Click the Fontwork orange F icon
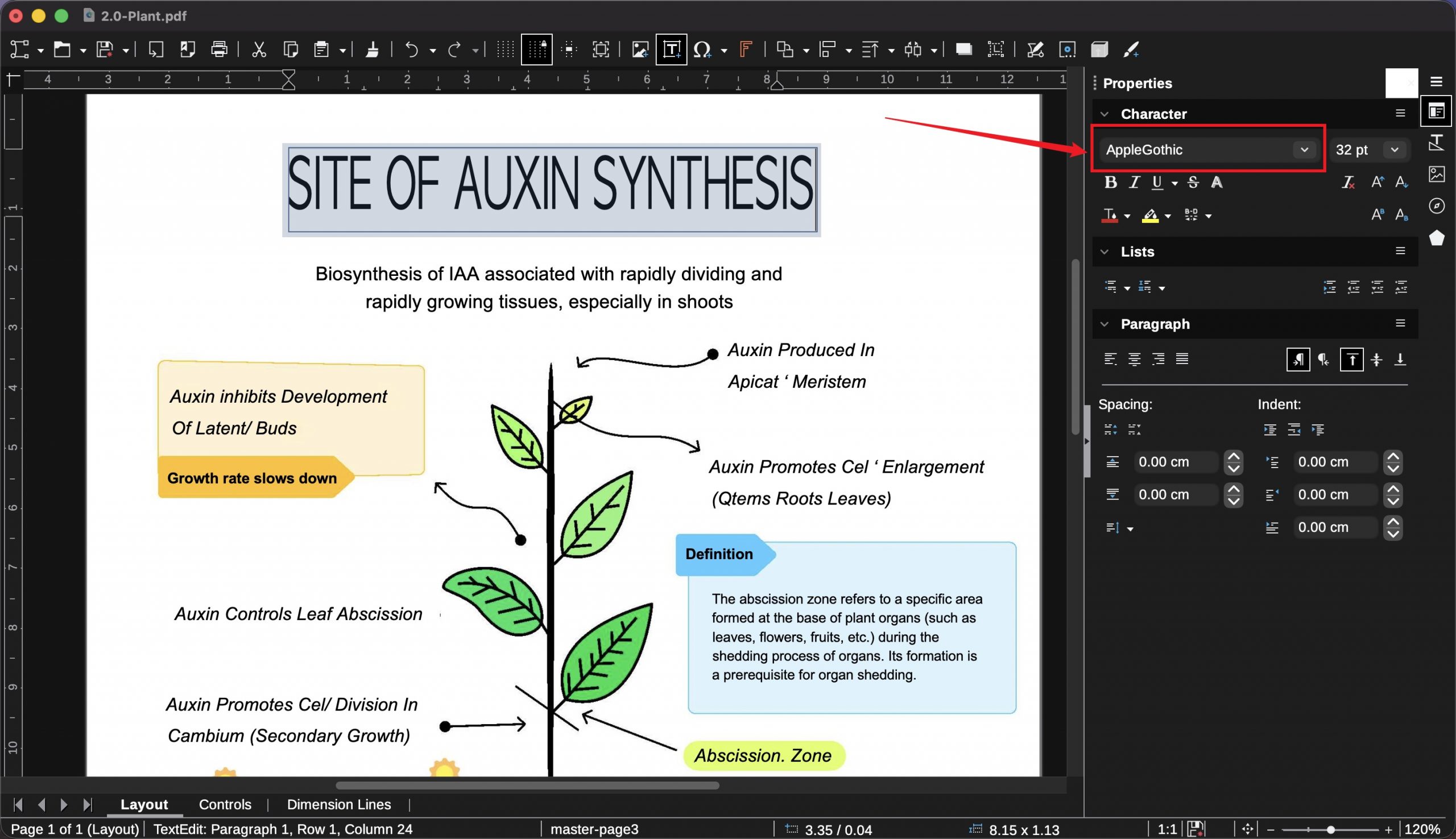Viewport: 1456px width, 839px height. pos(746,49)
